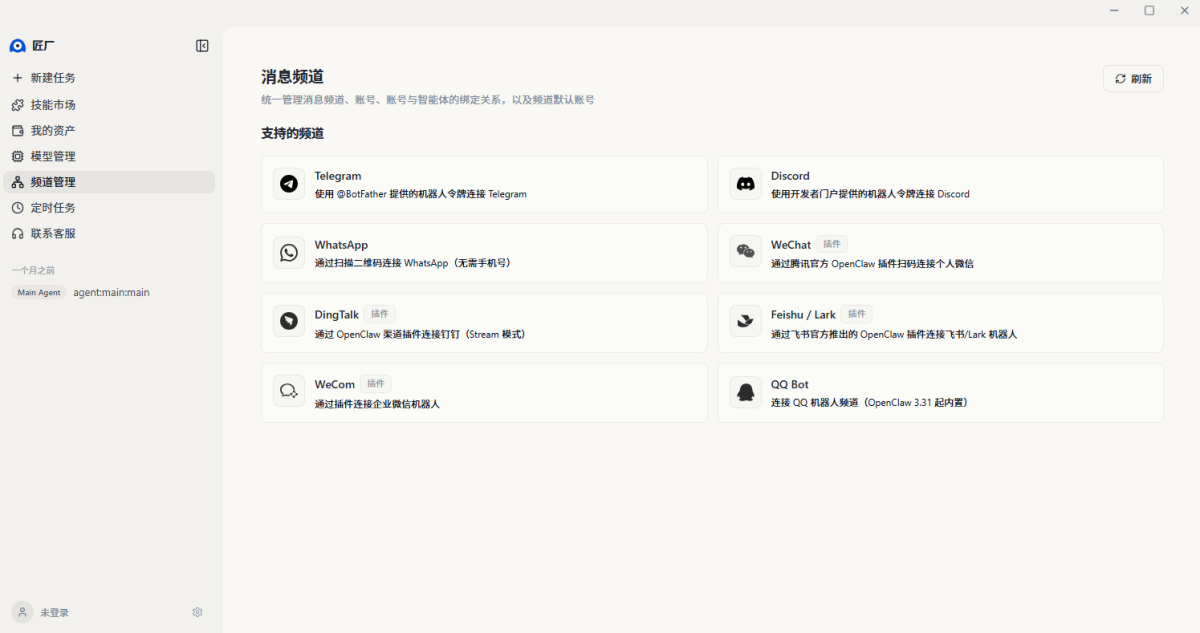Viewport: 1200px width, 633px height.
Task: Click the WhatsApp channel icon
Action: [289, 253]
